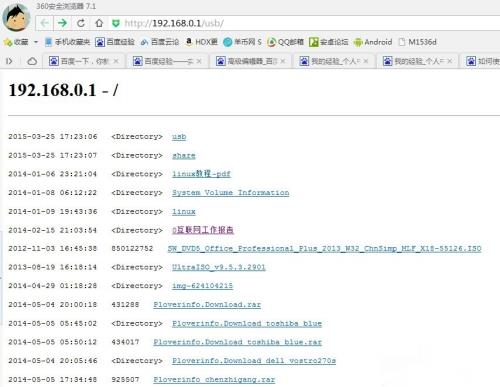Go to the home page icon
This screenshot has height=387, width=500.
99,23
